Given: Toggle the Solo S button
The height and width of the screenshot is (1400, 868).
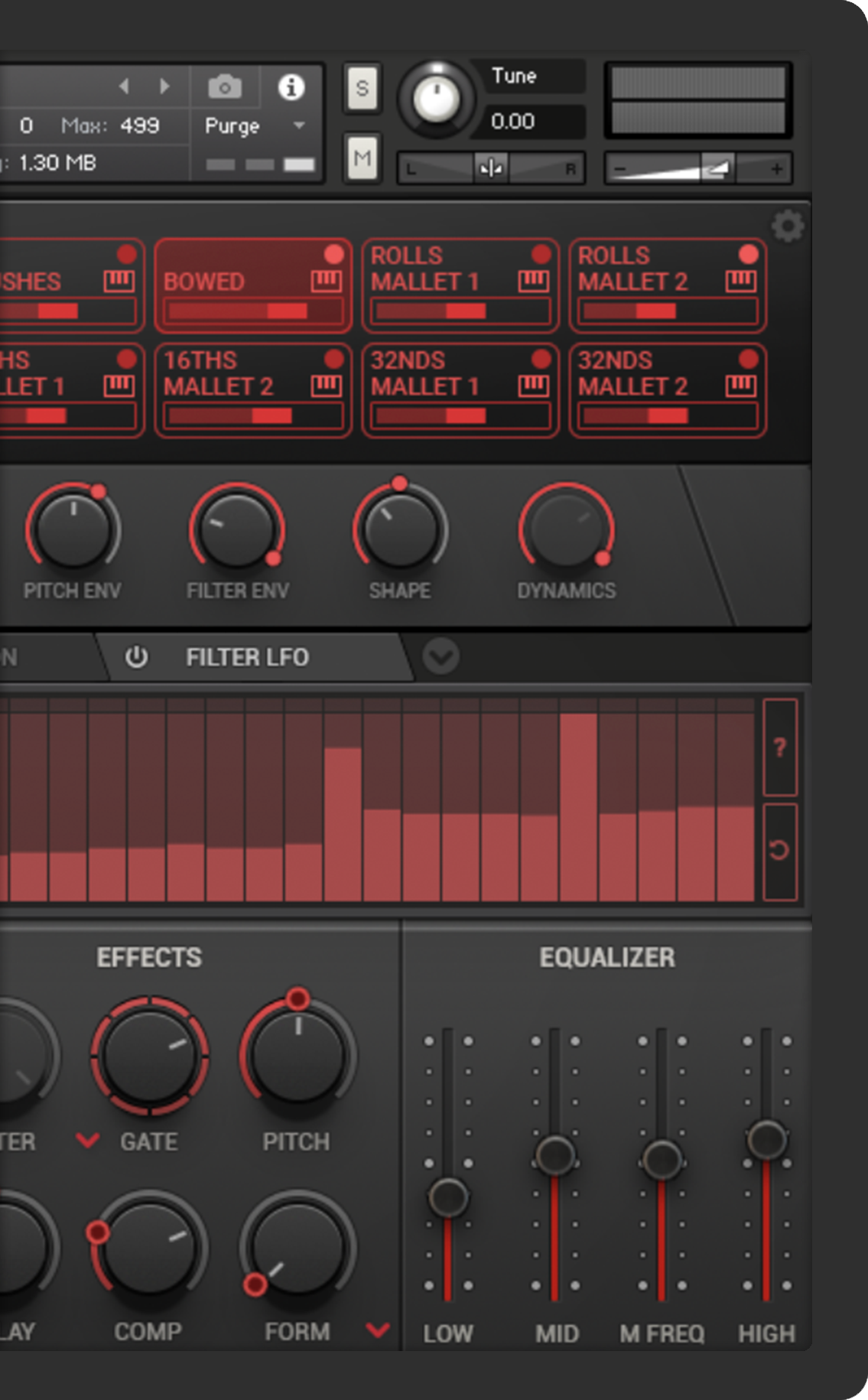Looking at the screenshot, I should pos(362,89).
